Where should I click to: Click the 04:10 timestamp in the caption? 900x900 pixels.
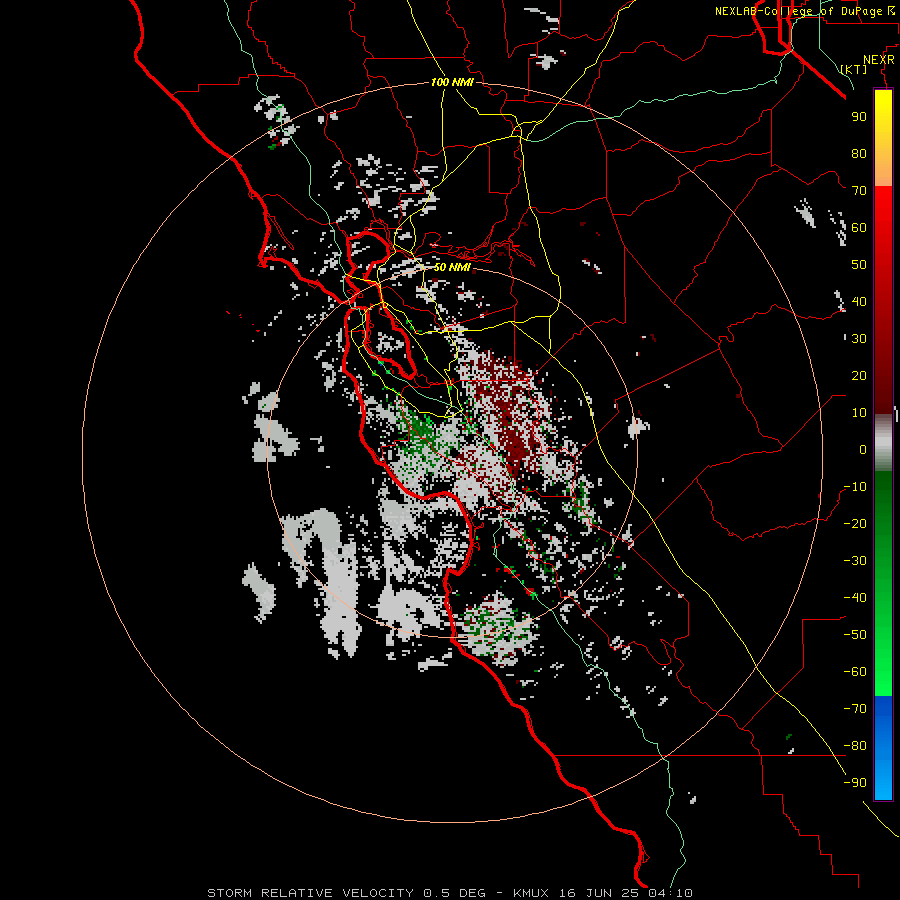670,893
